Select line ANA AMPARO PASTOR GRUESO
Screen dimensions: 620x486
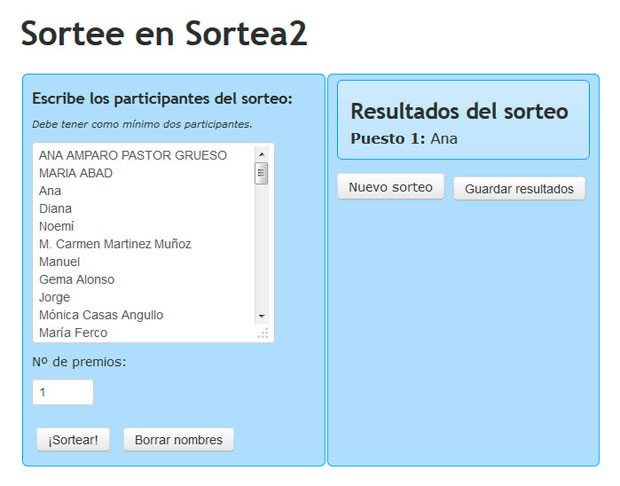point(133,155)
